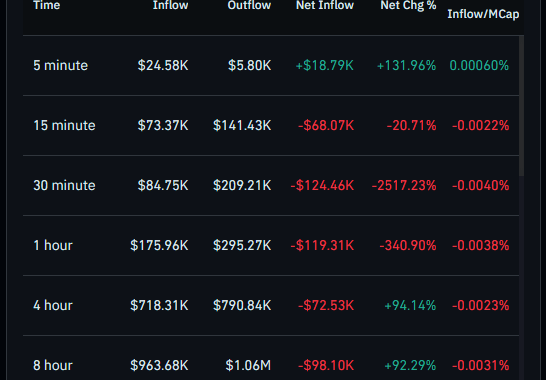Screen dimensions: 546x380
Task: Click the -$119.31K net inflow value
Action: [x=322, y=246]
